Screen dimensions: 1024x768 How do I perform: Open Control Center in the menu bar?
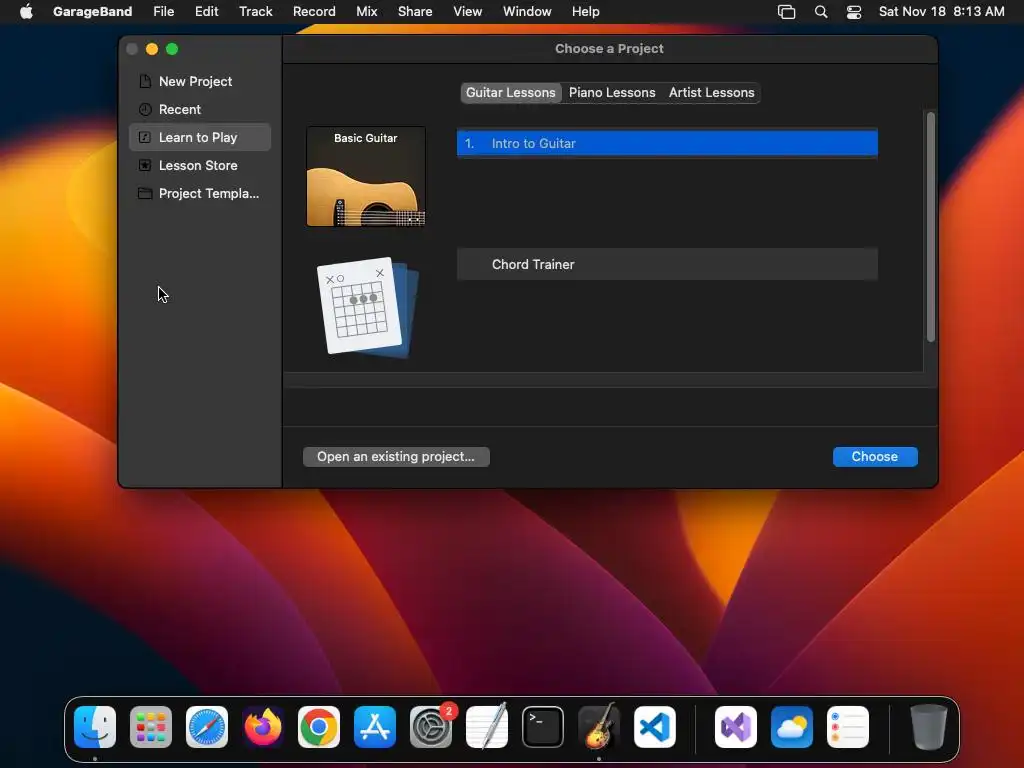(x=854, y=12)
